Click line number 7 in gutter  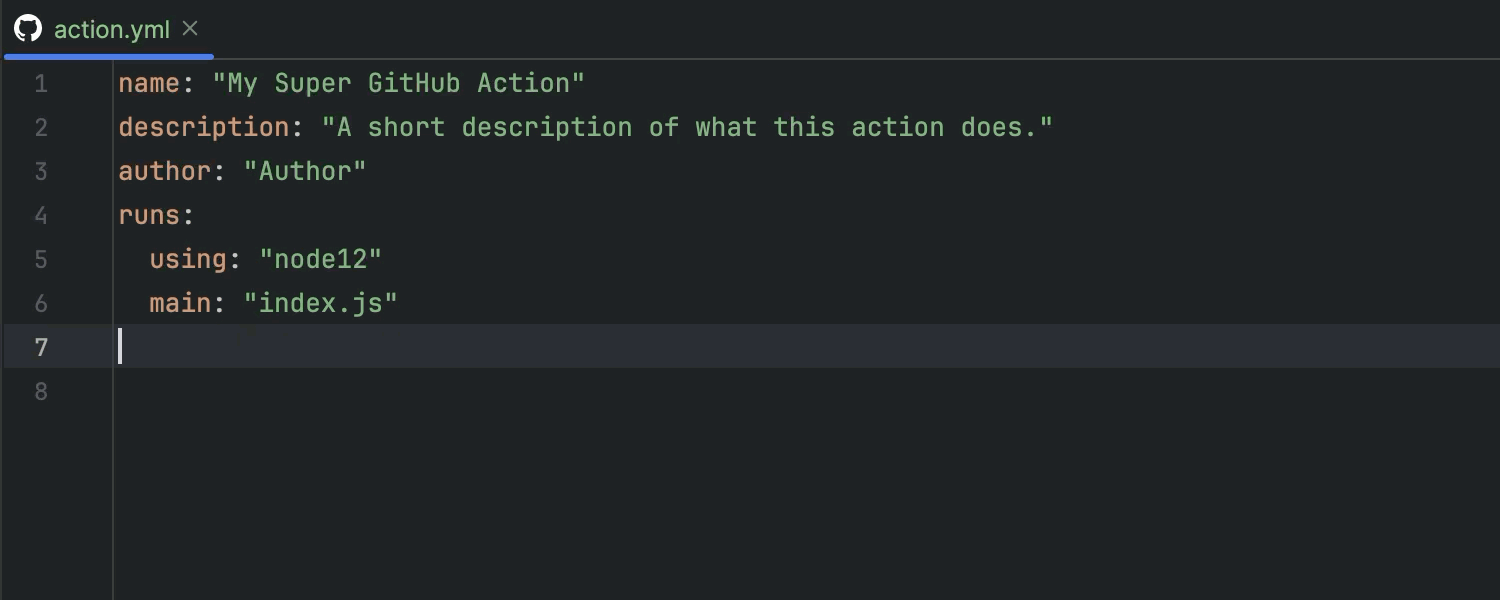pos(41,348)
